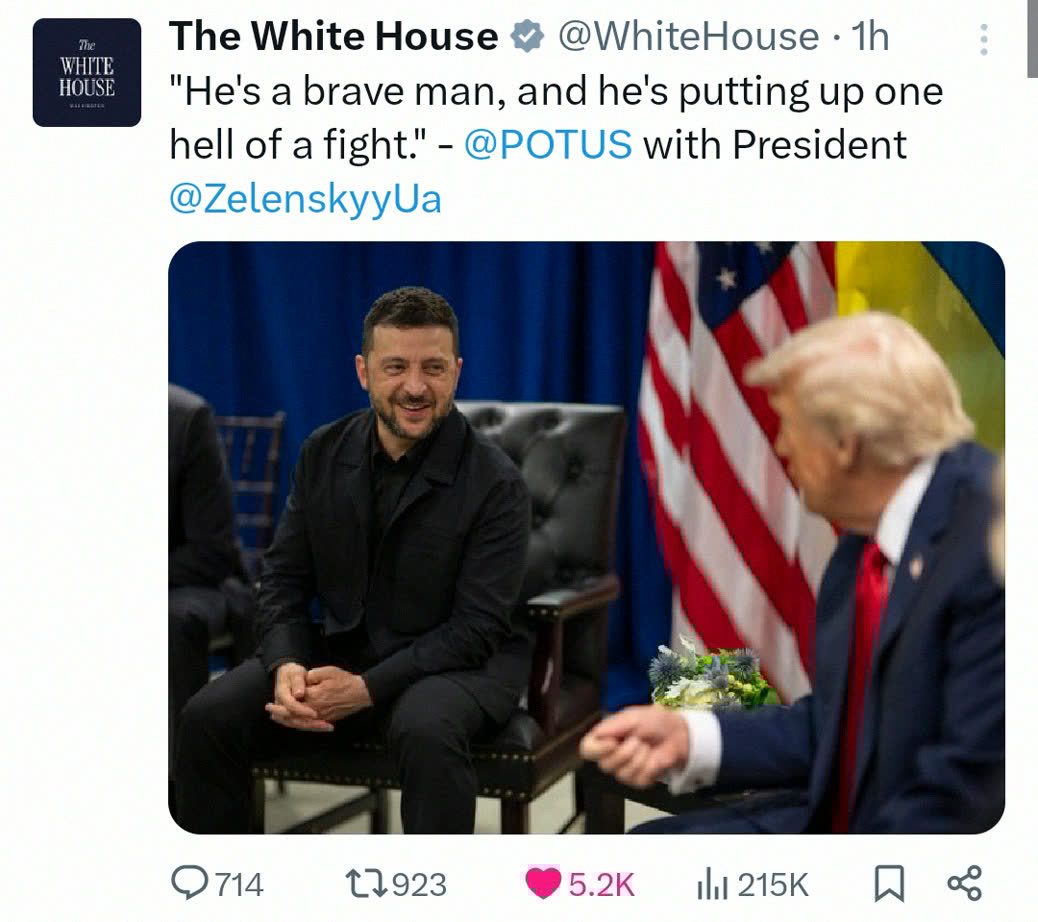Click The White House display name
Image resolution: width=1038 pixels, height=922 pixels.
(x=334, y=36)
